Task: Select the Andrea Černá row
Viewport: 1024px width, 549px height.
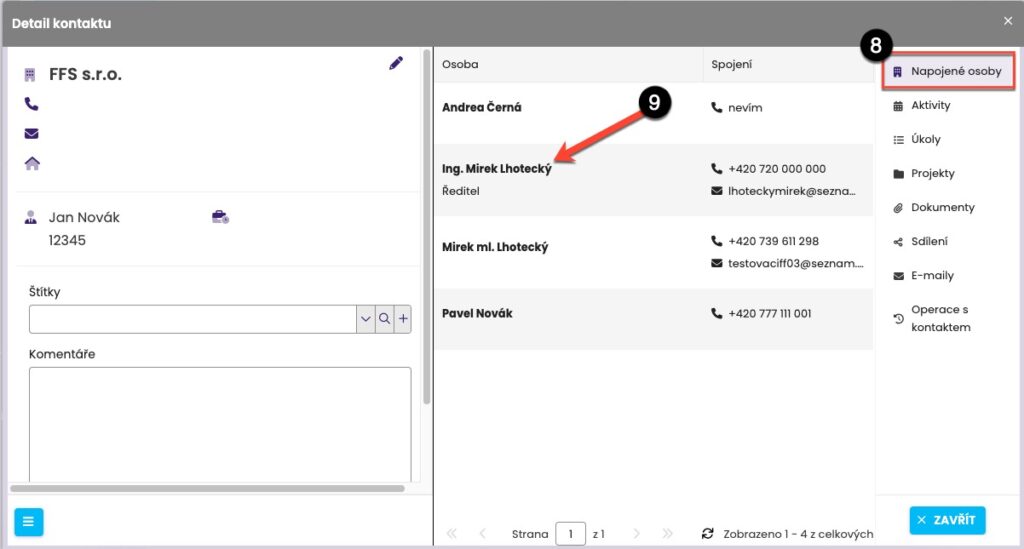Action: pos(654,113)
